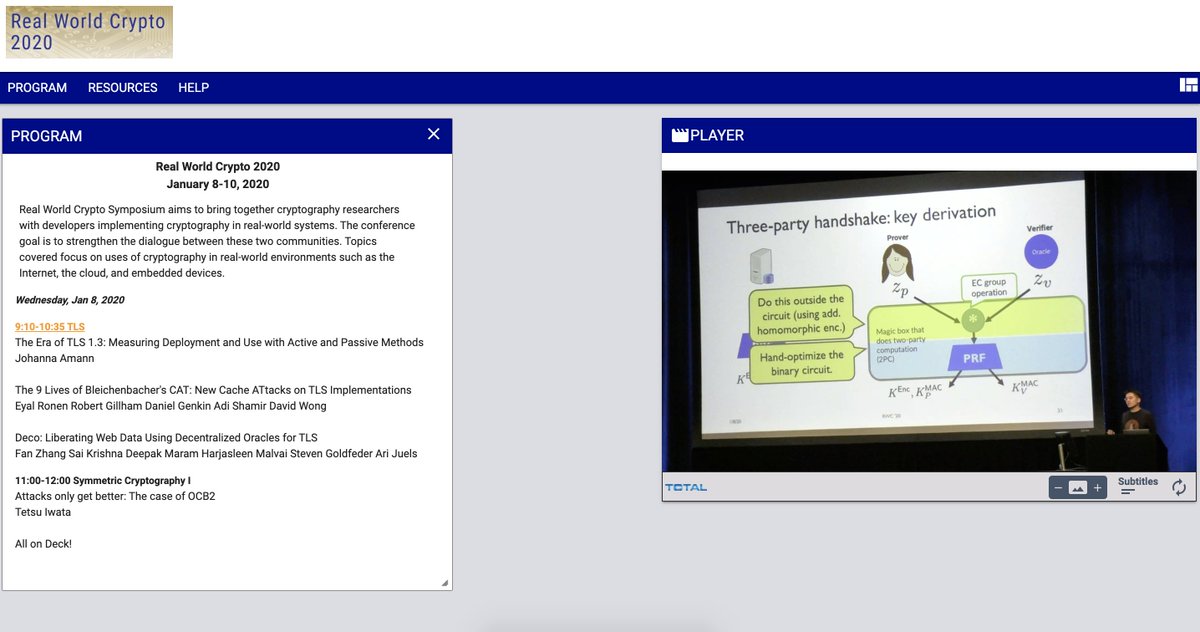The image size is (1200, 632).
Task: Select talk "The Era of TLS 1.3"
Action: coord(219,342)
